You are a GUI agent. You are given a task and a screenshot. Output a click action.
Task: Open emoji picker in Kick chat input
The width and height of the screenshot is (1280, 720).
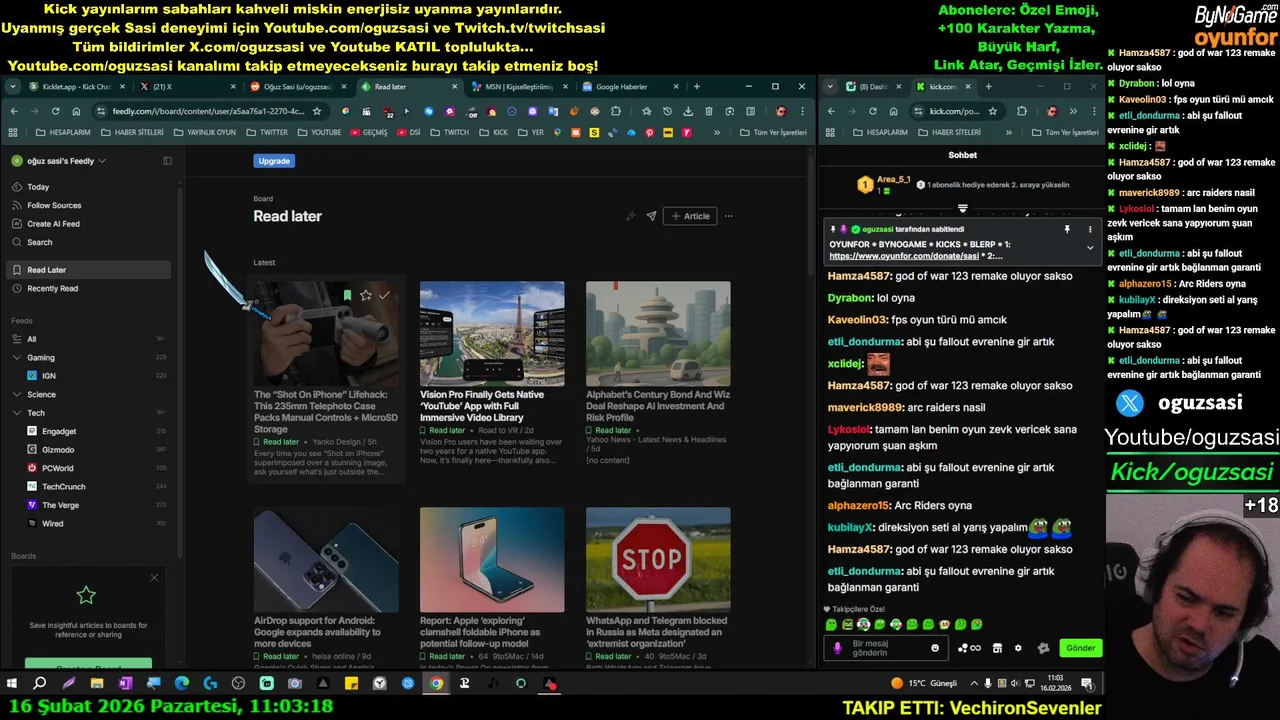click(x=935, y=648)
